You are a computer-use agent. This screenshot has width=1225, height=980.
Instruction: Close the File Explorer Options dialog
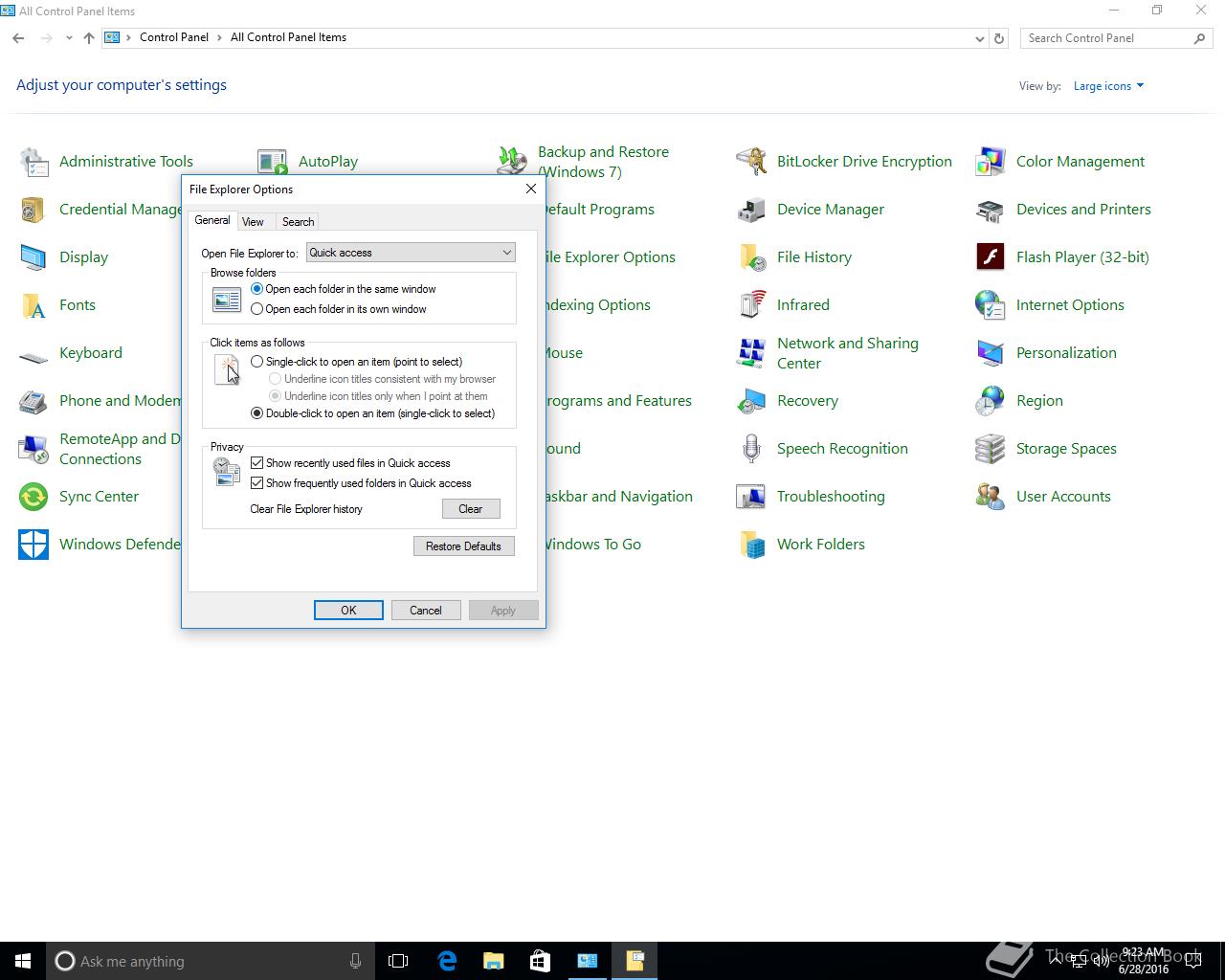(x=531, y=189)
